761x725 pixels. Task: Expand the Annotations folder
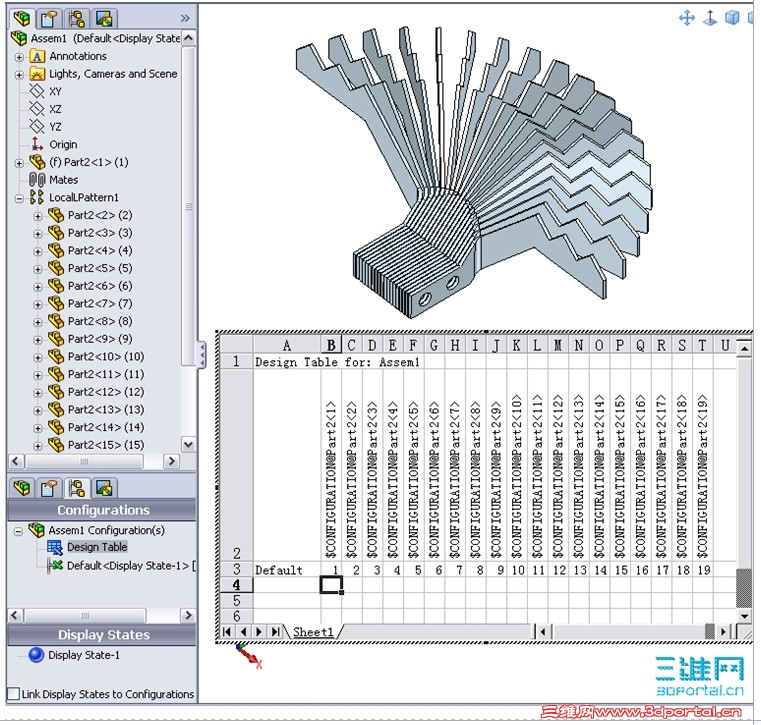(19, 57)
